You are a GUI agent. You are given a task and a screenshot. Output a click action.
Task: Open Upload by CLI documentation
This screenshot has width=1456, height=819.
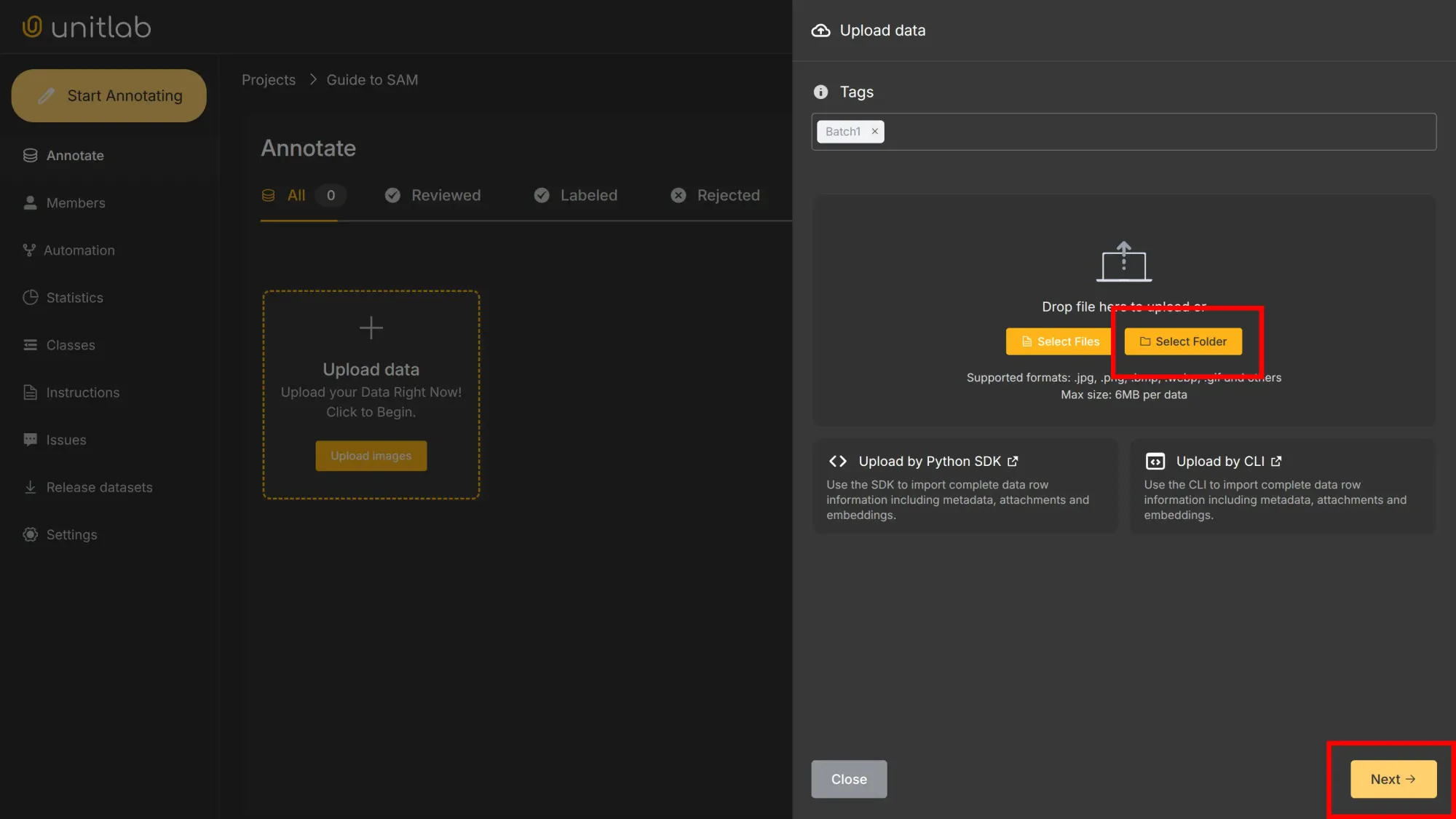tap(1220, 461)
